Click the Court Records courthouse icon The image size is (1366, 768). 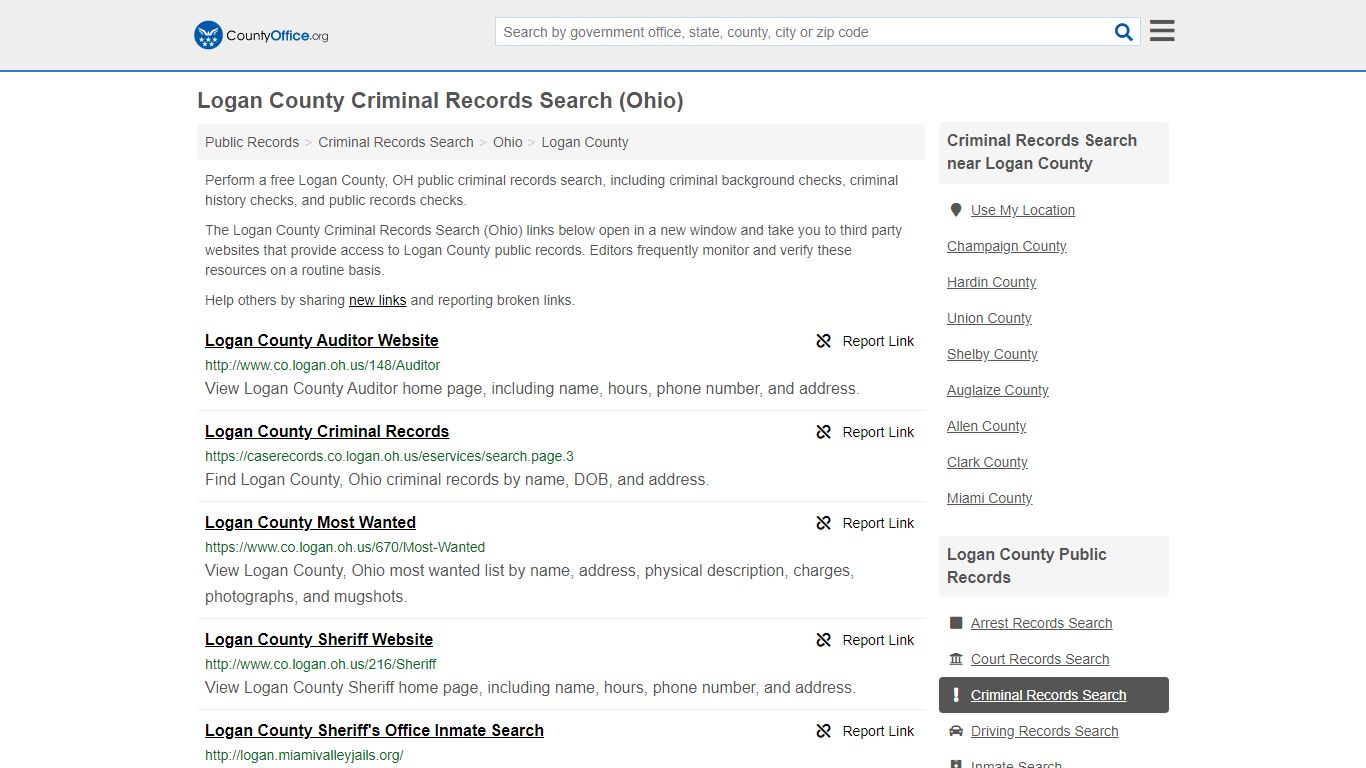click(956, 659)
